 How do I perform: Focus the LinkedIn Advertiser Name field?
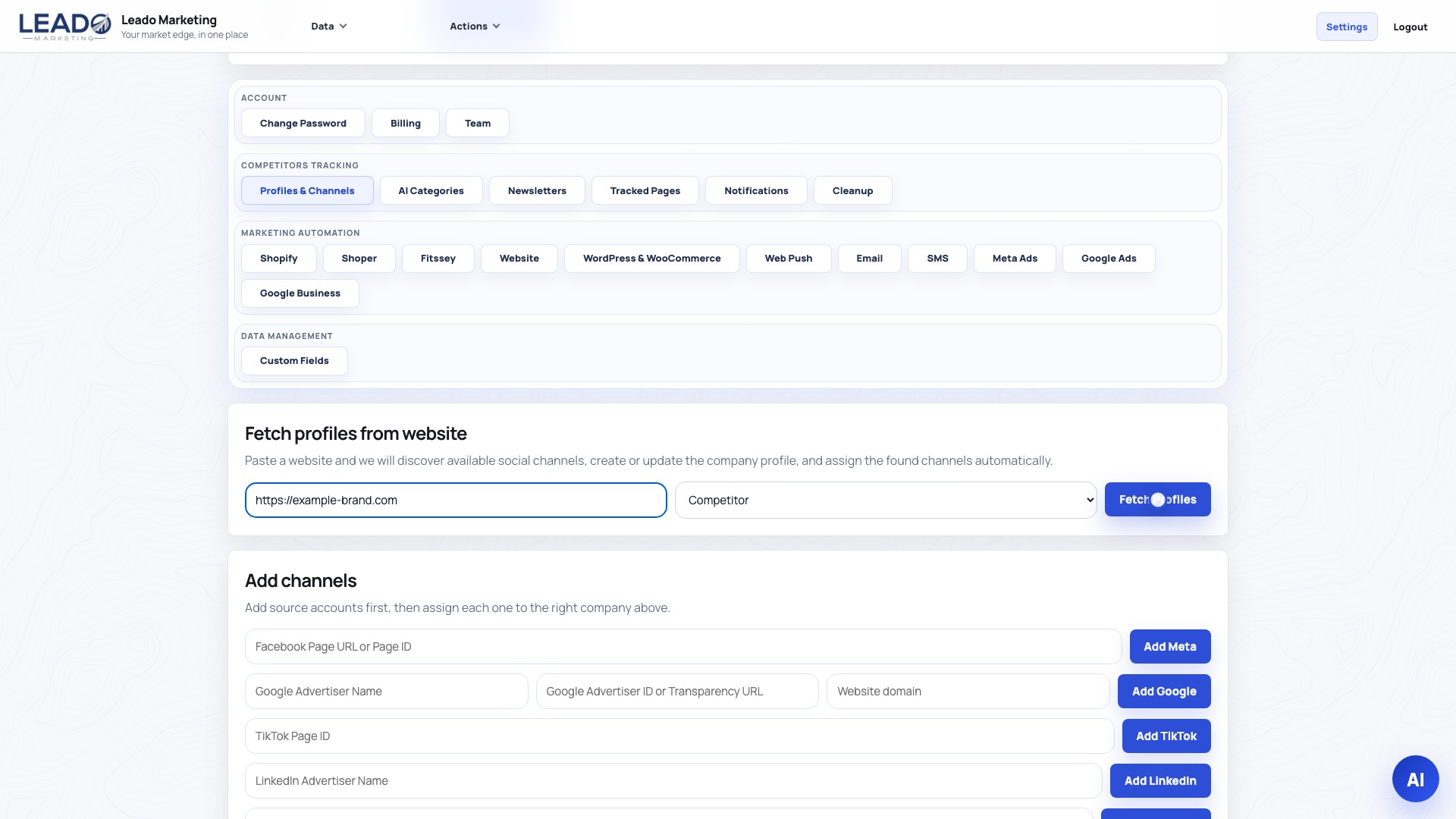673,781
